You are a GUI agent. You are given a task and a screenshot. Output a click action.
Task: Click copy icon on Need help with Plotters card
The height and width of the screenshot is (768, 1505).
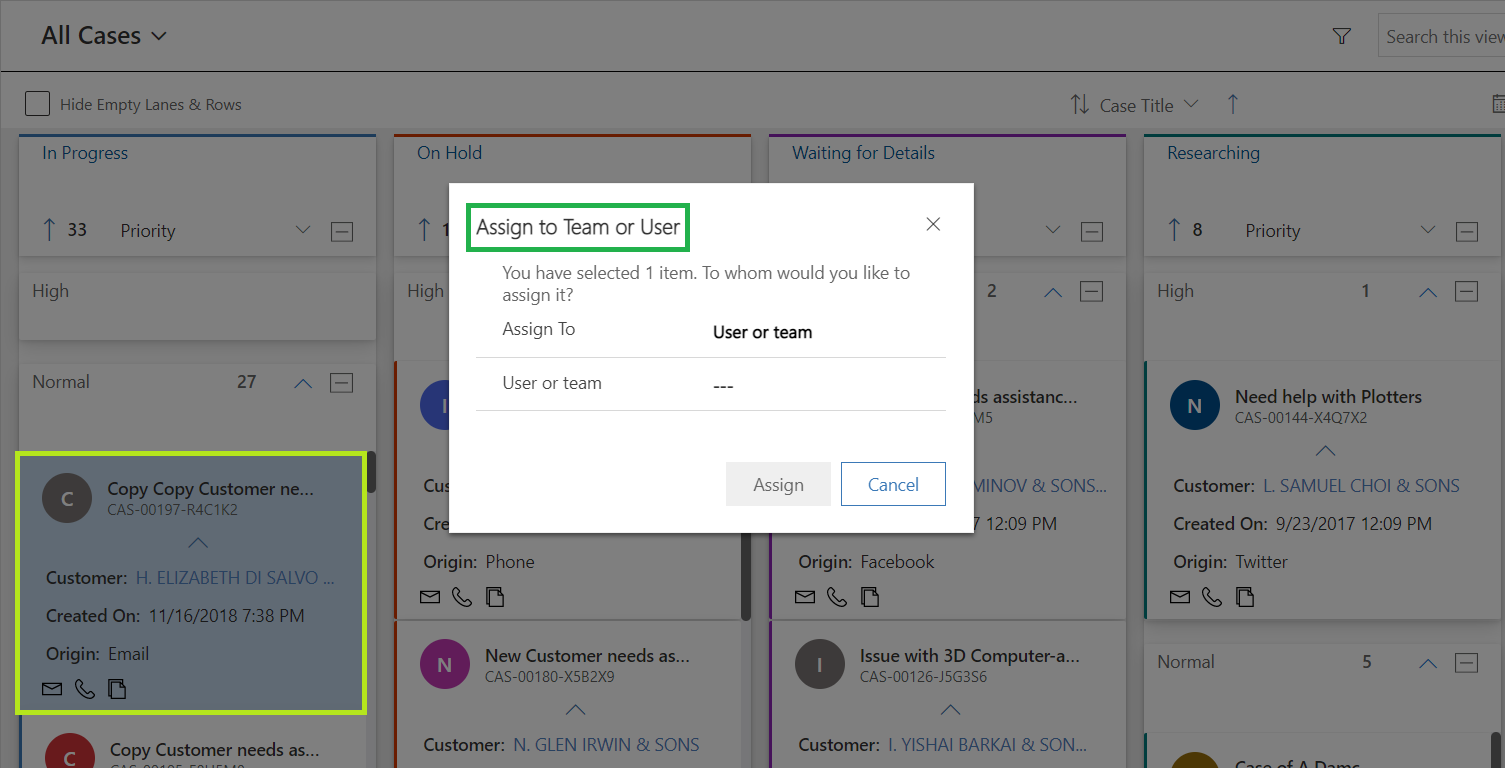[1244, 597]
